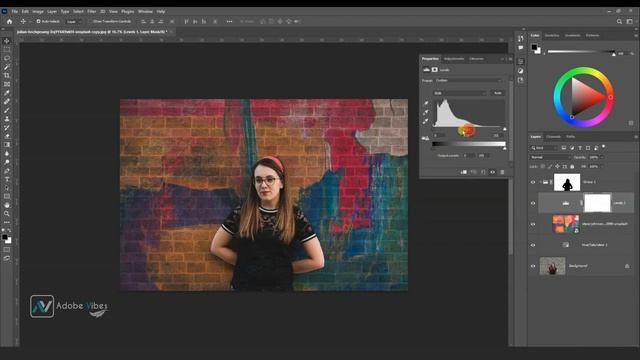Image resolution: width=640 pixels, height=360 pixels.
Task: Click the clip to layer icon in Properties
Action: click(464, 172)
